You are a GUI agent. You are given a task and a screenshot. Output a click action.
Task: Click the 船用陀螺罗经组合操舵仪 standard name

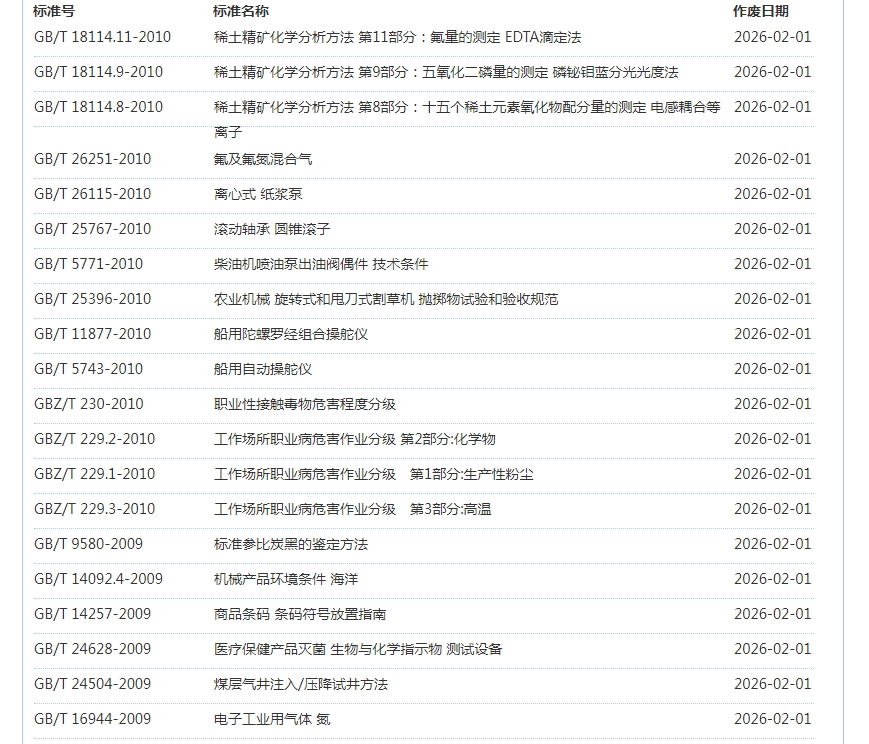291,334
